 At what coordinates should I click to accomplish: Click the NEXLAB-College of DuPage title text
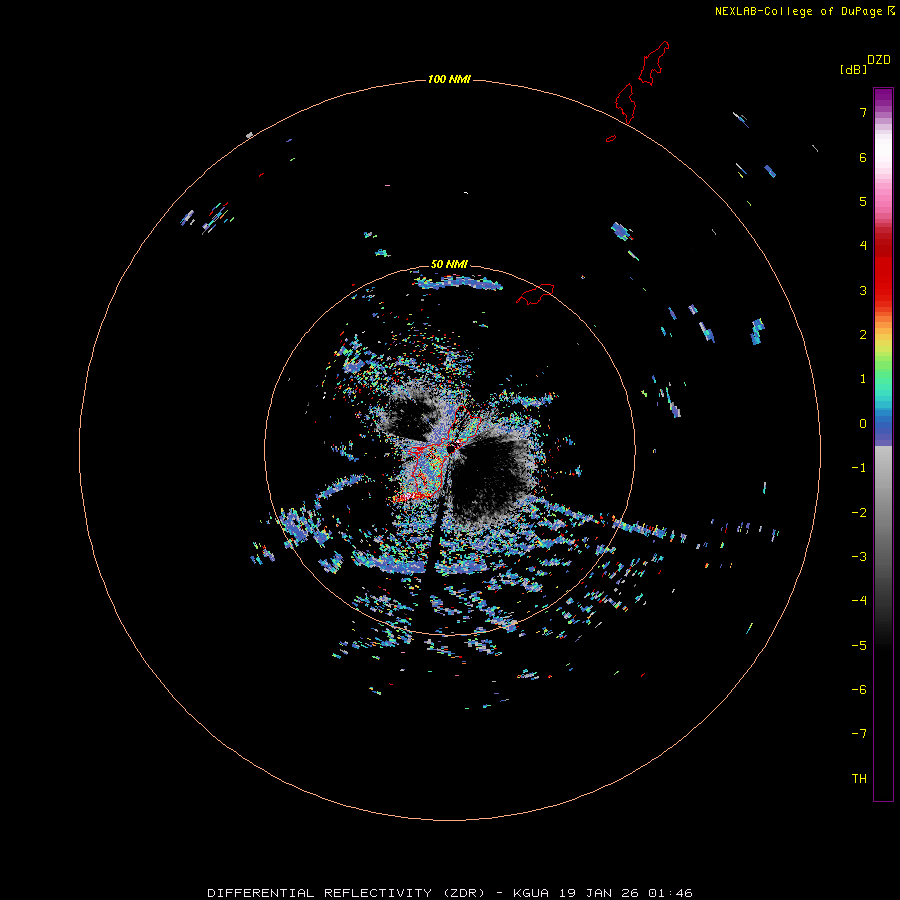tap(798, 11)
